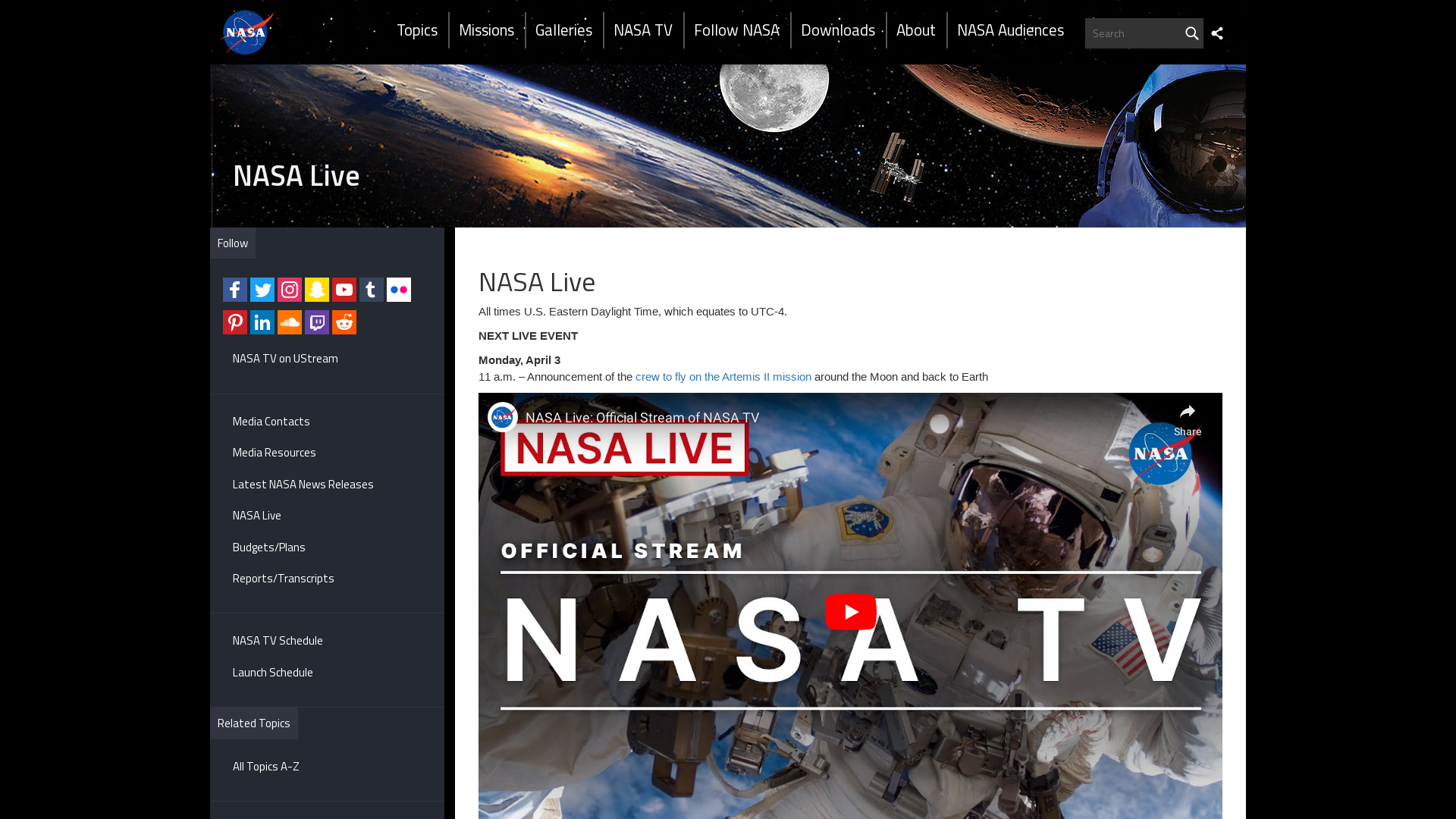Open the Topics menu
Image resolution: width=1456 pixels, height=819 pixels.
coord(417,30)
